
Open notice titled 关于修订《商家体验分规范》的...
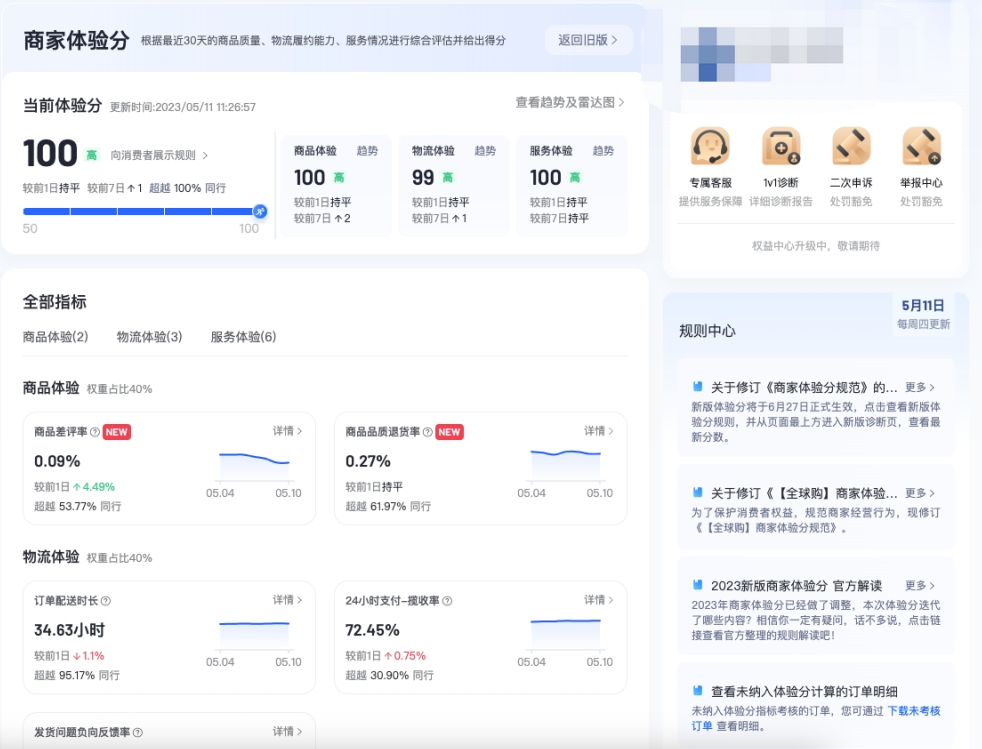click(x=804, y=387)
